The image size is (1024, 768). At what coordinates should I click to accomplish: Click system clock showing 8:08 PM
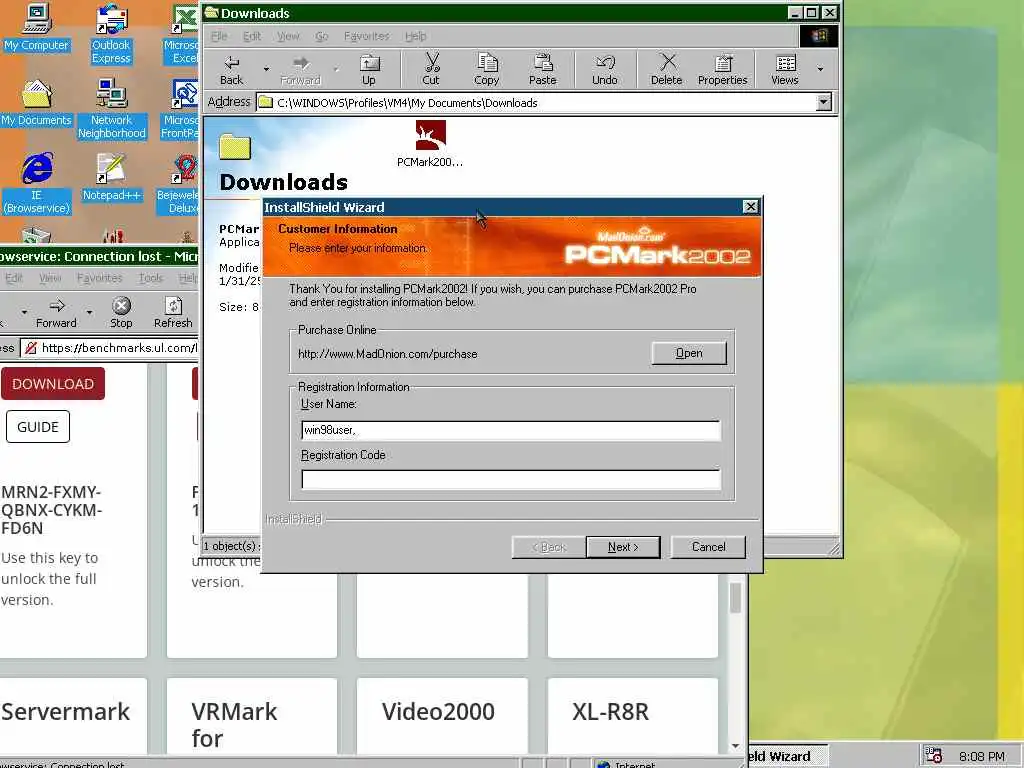pos(982,757)
